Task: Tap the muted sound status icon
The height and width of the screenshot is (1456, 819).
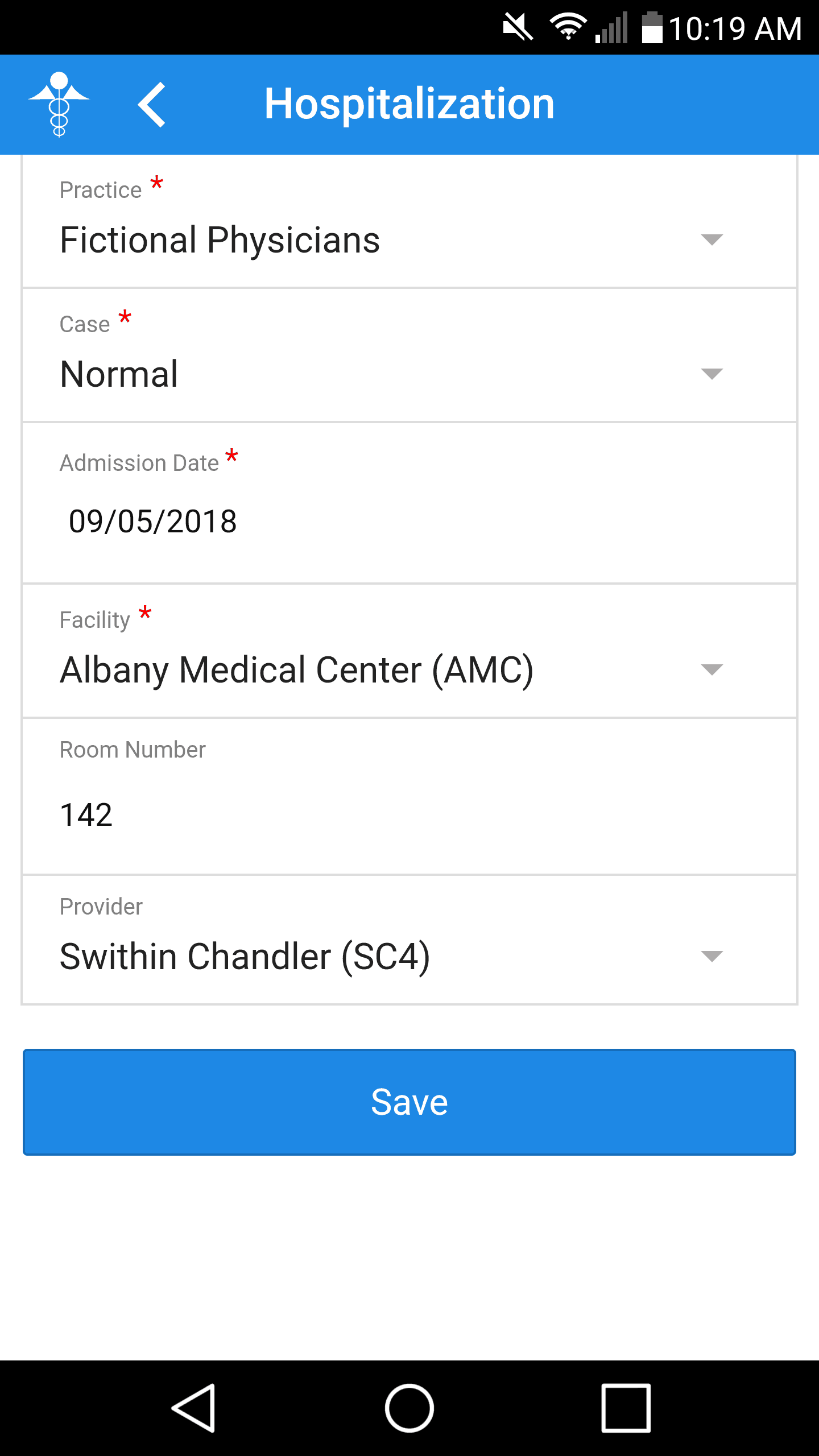Action: point(518,27)
